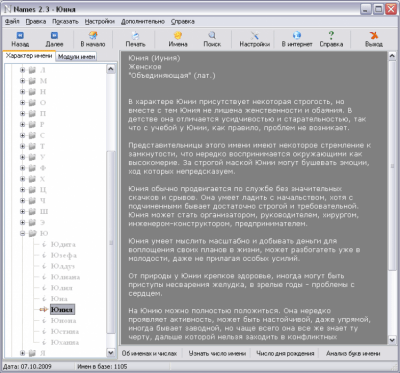This screenshot has width=400, height=373.
Task: Click the tree panel scroll up arrow
Action: (111, 69)
